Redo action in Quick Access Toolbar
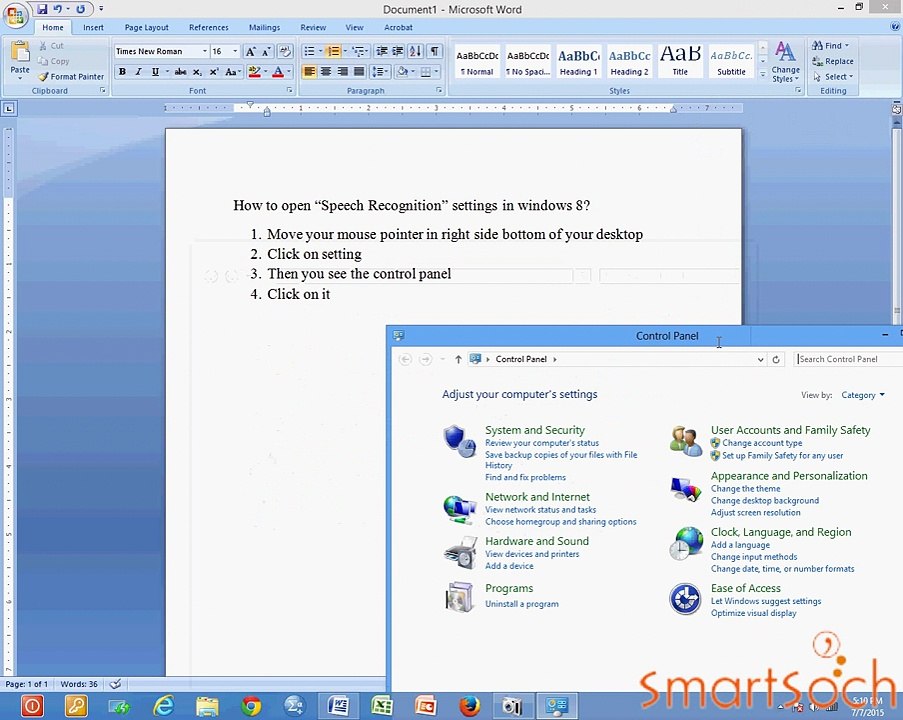Screen dimensions: 903x720 [81, 9]
